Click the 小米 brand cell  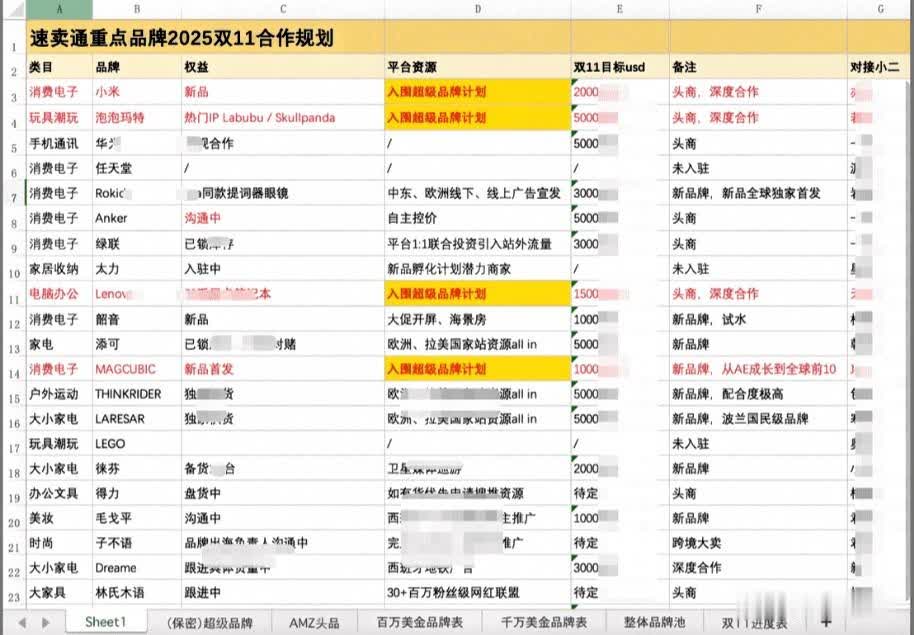click(137, 92)
